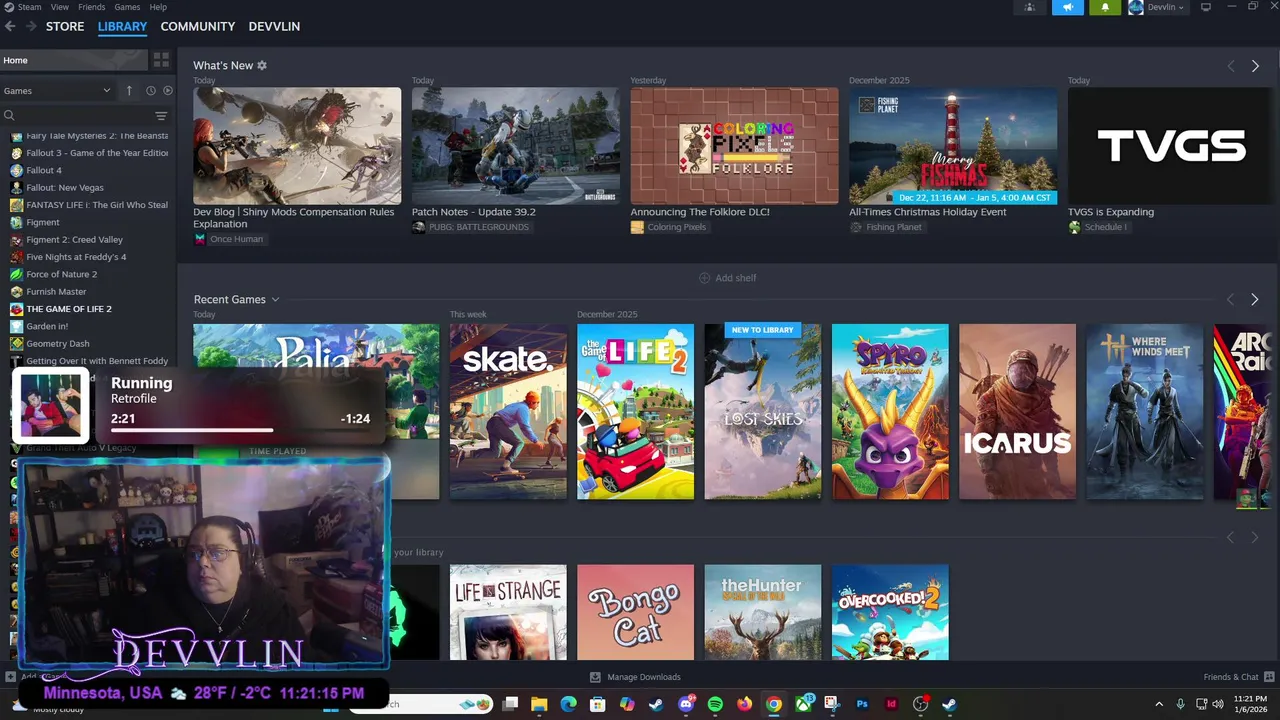Image resolution: width=1280 pixels, height=720 pixels.
Task: Show next What's New items
Action: [1255, 66]
